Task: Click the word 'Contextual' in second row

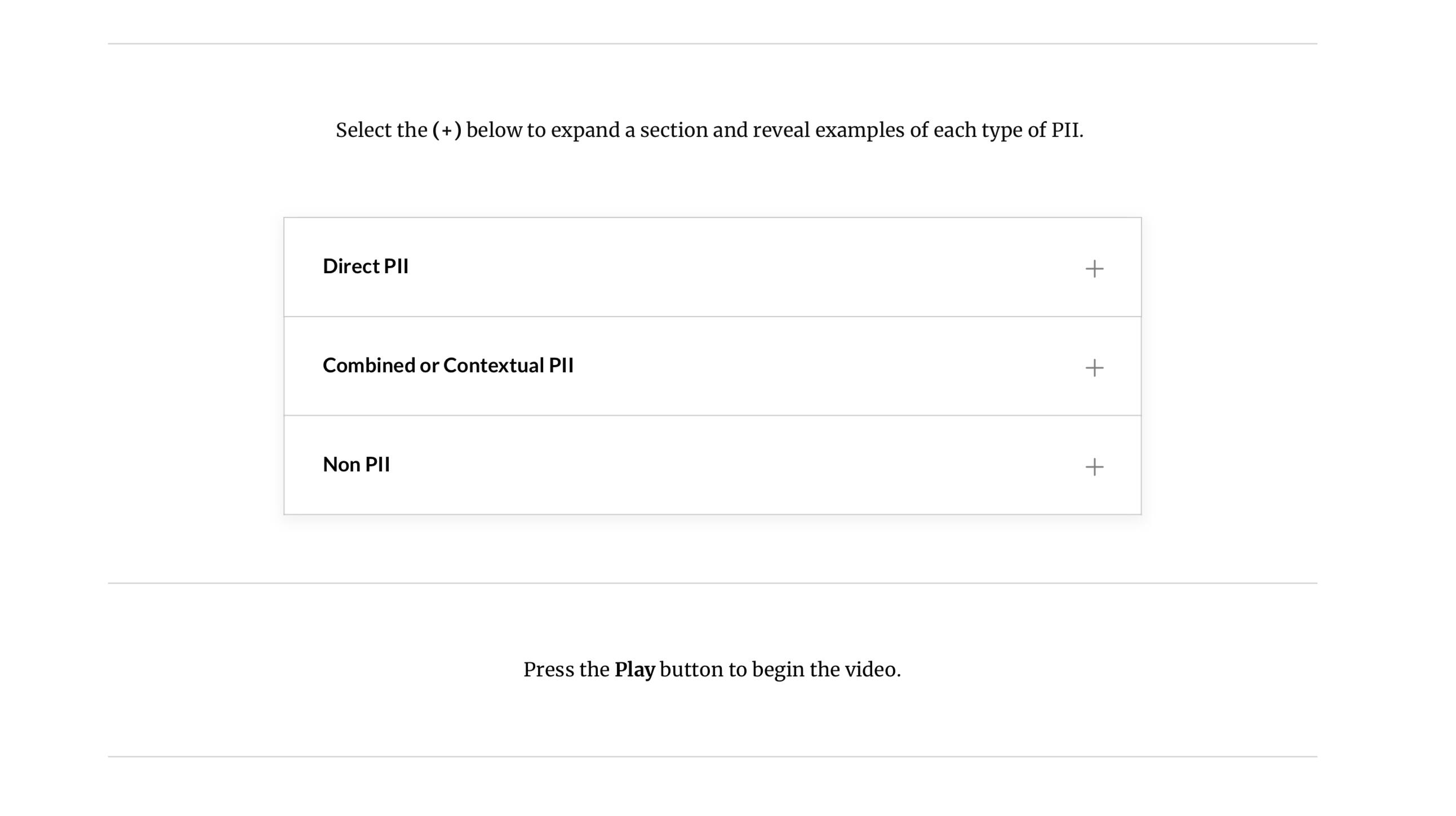Action: [494, 365]
